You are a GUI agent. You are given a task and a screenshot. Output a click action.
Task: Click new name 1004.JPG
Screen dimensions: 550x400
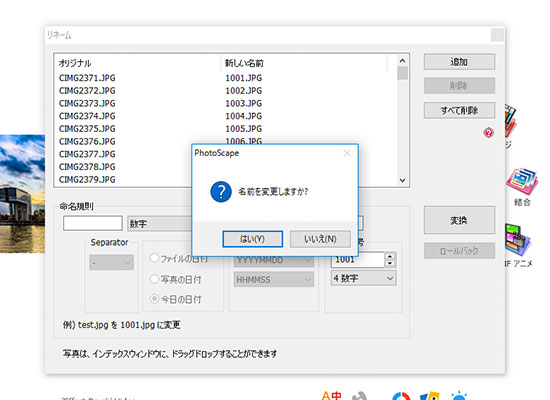pyautogui.click(x=244, y=116)
